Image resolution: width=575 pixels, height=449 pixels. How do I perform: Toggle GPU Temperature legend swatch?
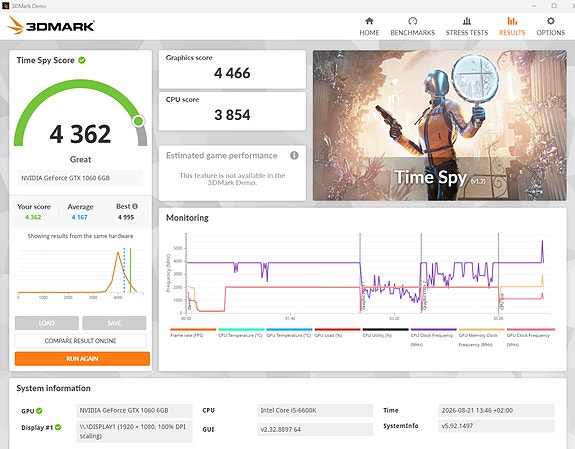click(289, 329)
